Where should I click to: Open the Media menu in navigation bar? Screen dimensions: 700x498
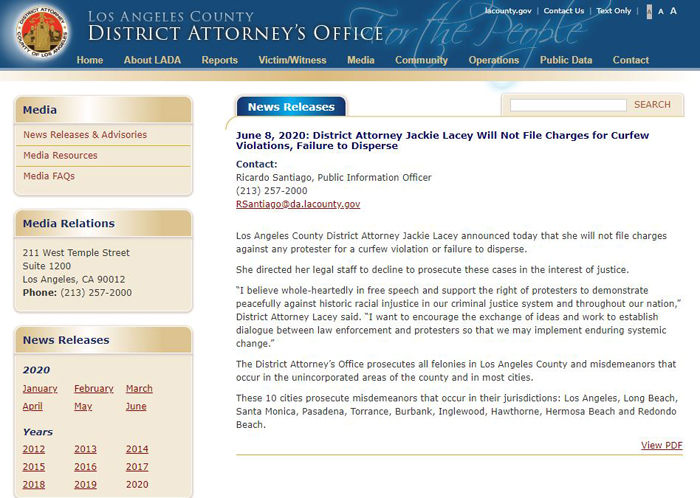361,60
